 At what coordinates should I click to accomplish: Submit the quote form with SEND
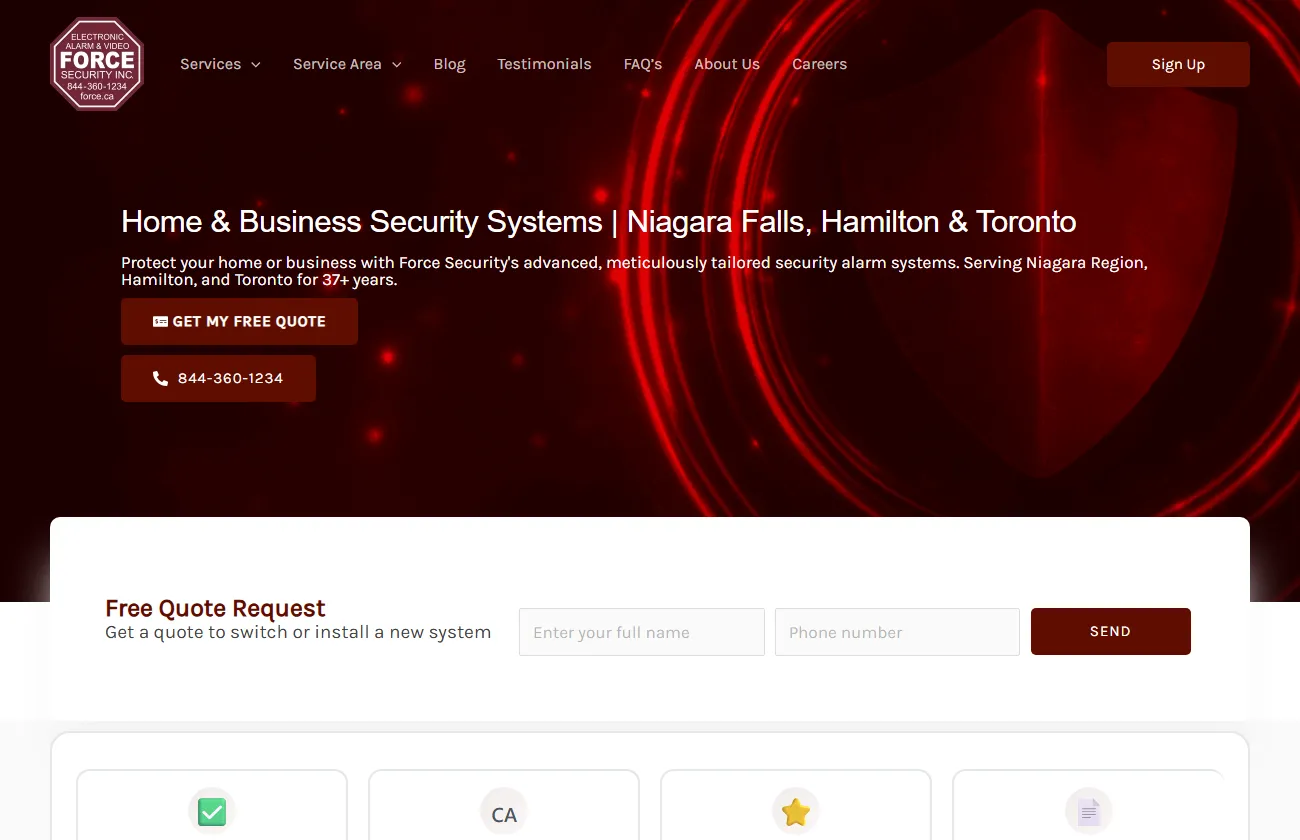(x=1110, y=631)
